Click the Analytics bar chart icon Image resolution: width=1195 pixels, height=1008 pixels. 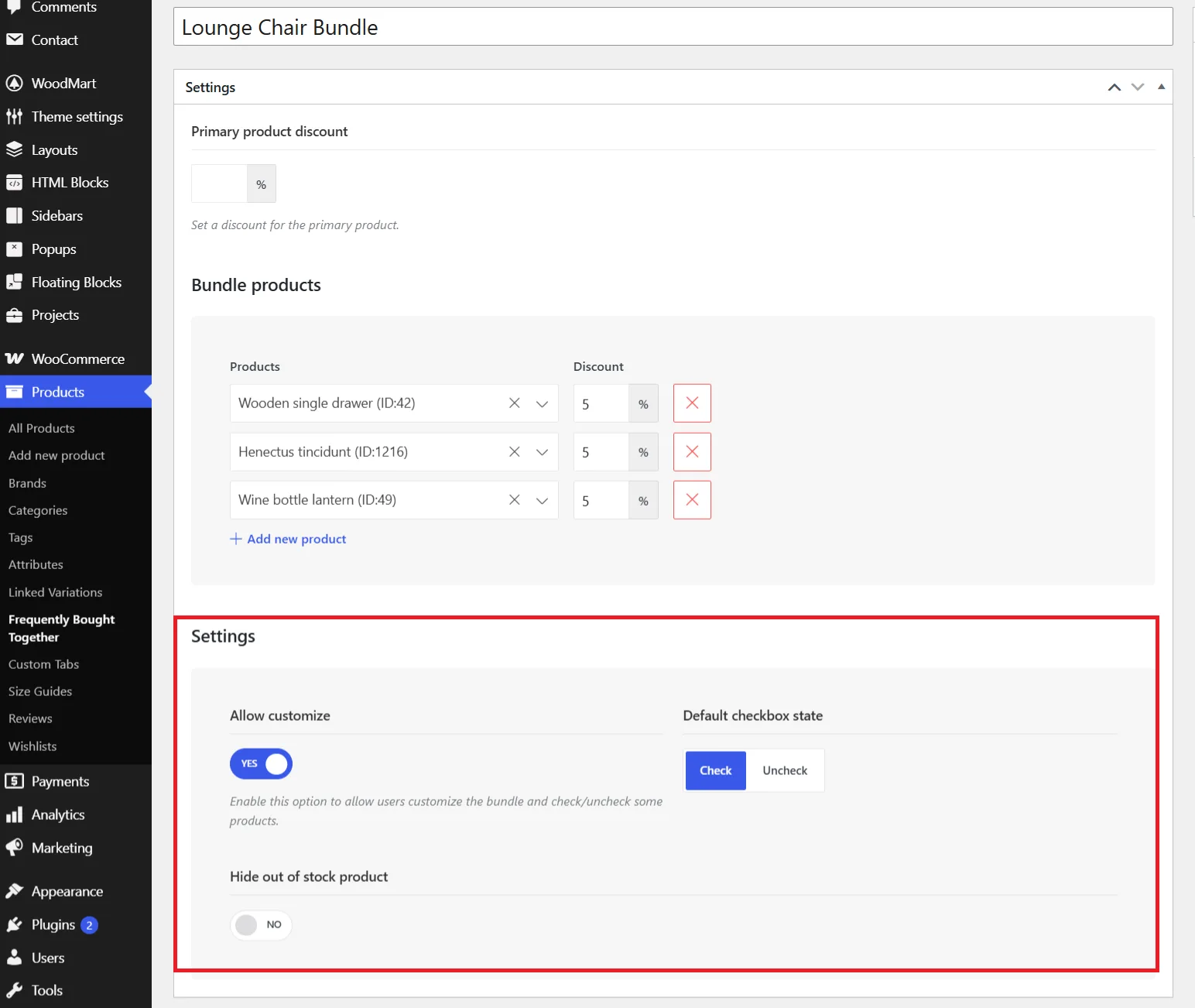click(x=14, y=814)
